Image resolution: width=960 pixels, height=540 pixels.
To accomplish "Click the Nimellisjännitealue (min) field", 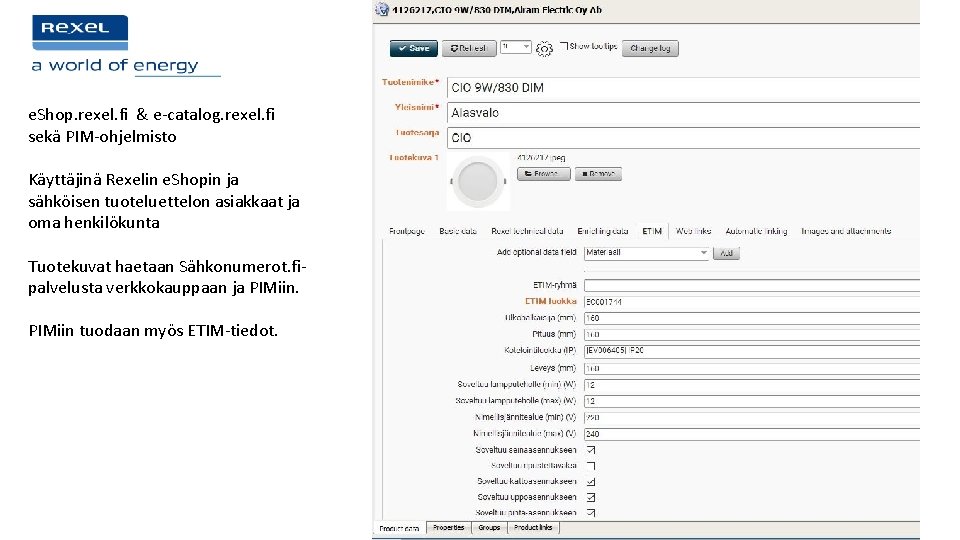I will point(752,417).
